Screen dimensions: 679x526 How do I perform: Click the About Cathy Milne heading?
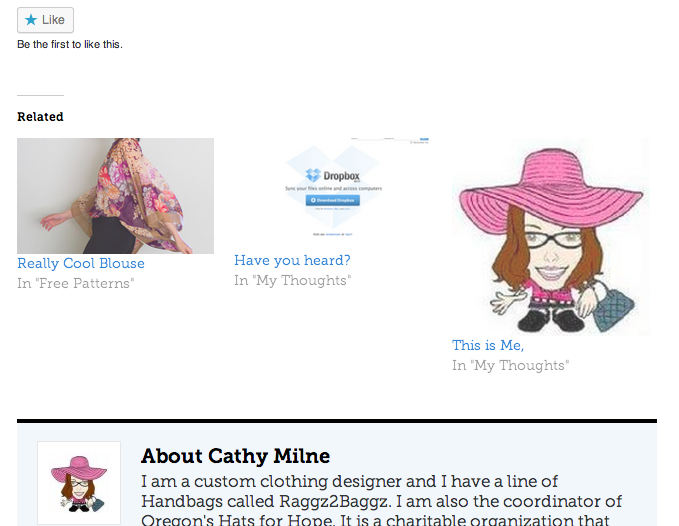pos(235,456)
